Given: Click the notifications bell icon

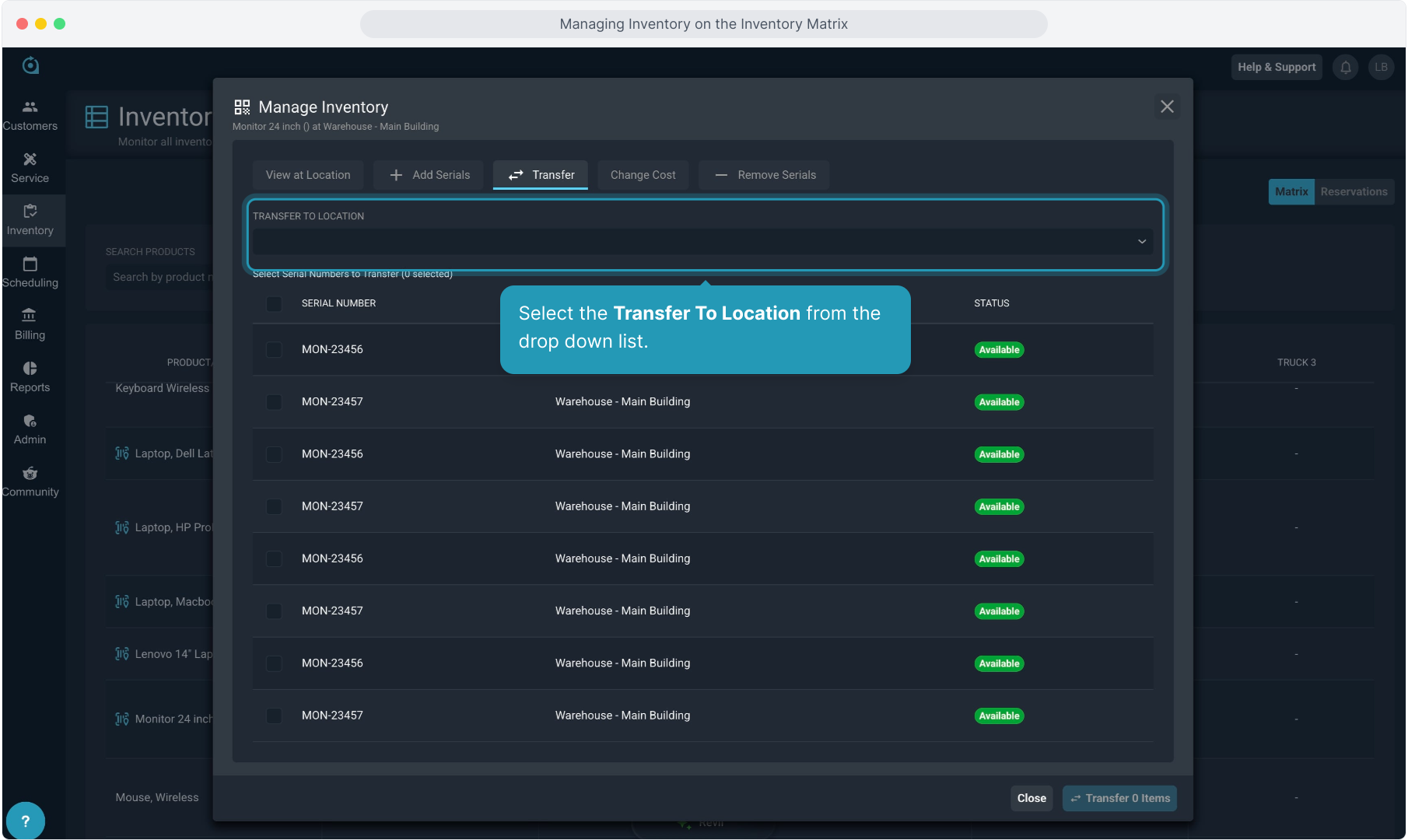Looking at the screenshot, I should 1345,68.
